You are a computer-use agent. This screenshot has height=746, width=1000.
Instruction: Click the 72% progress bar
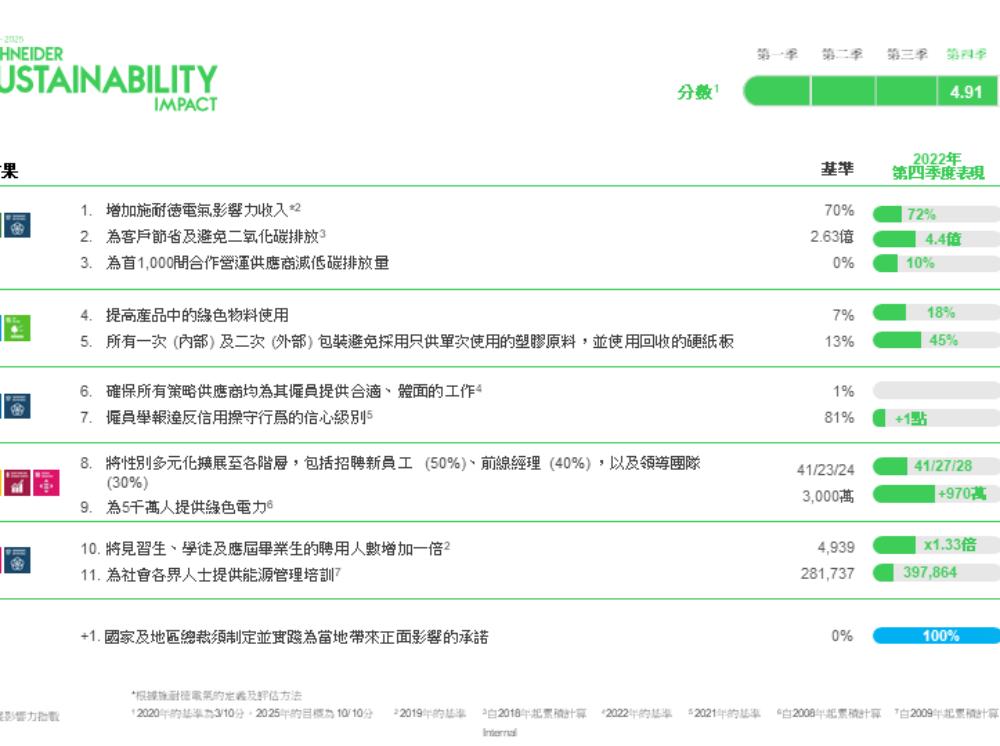pos(936,214)
